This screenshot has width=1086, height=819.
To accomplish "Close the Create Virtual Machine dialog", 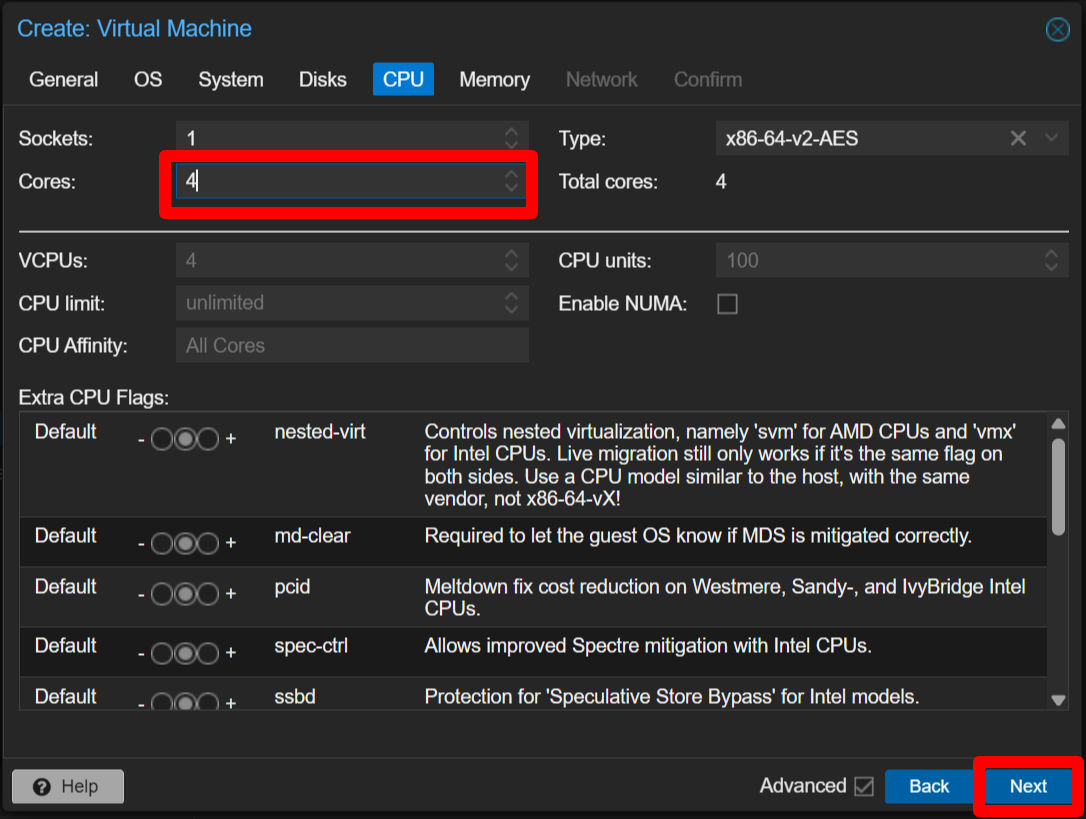I will point(1057,30).
